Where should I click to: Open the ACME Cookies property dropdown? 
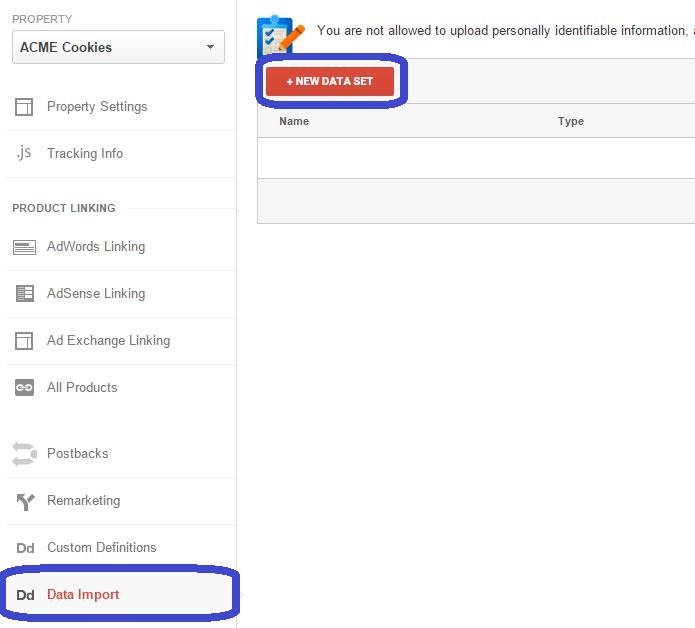pos(118,47)
